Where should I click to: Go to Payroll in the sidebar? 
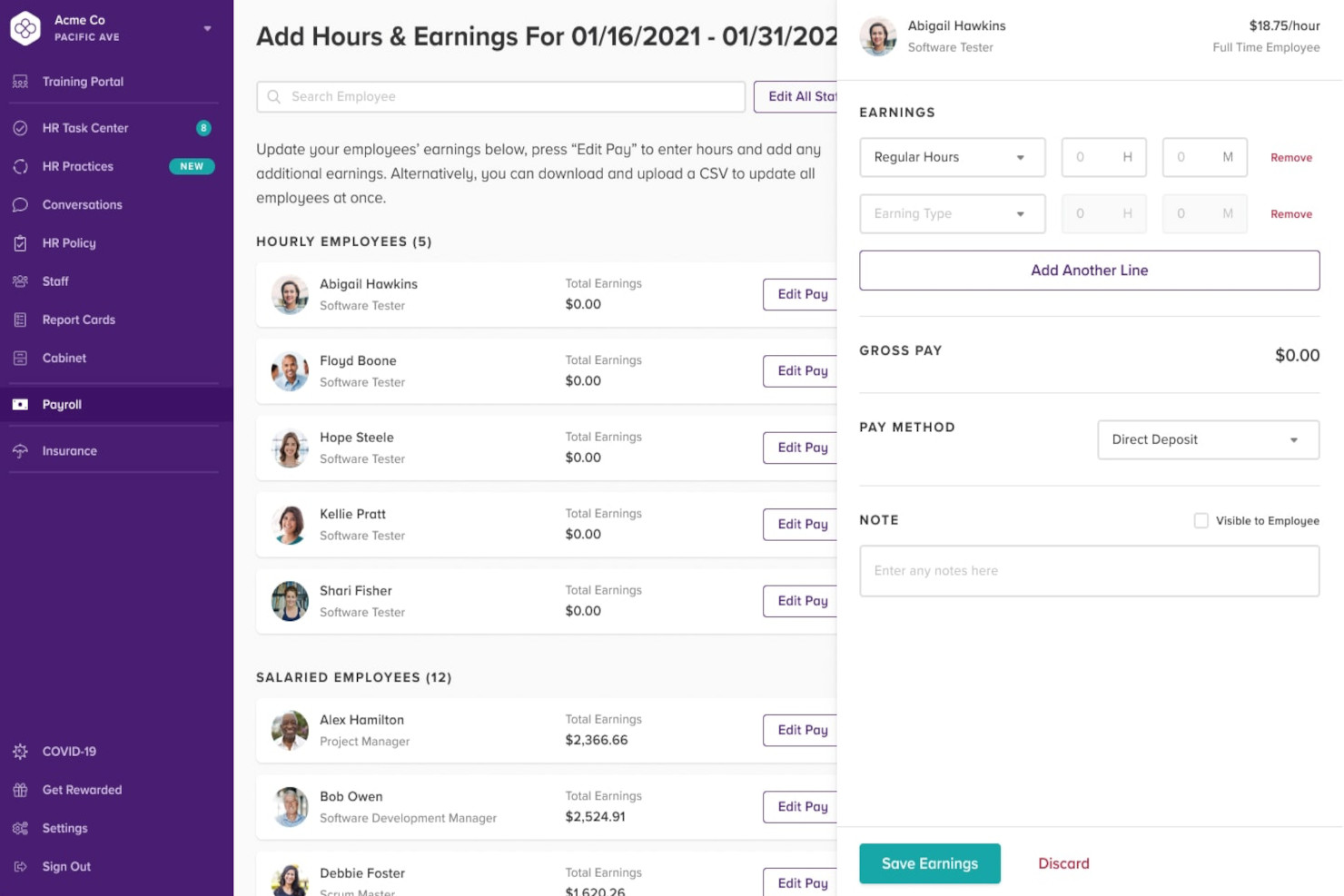(x=62, y=405)
